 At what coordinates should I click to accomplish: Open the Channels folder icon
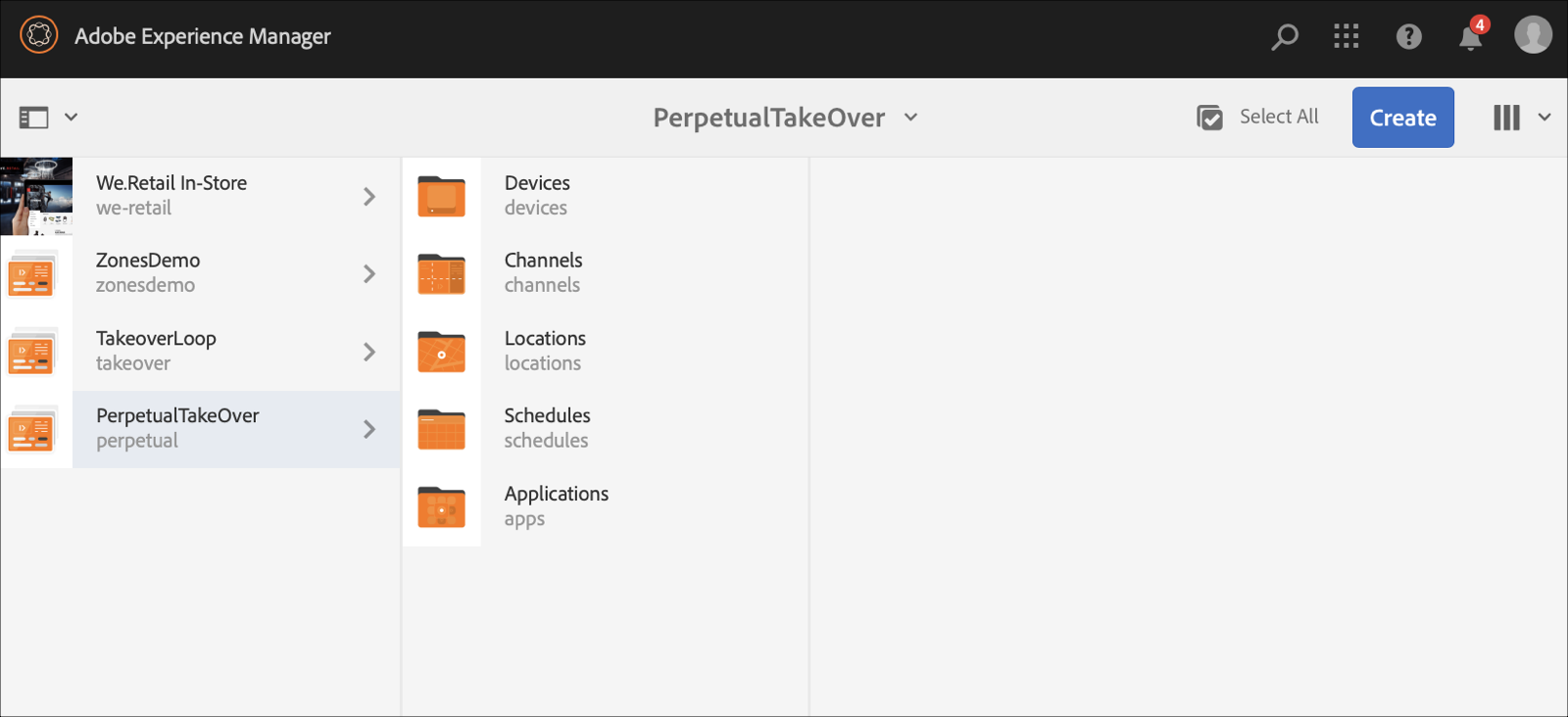pyautogui.click(x=441, y=274)
